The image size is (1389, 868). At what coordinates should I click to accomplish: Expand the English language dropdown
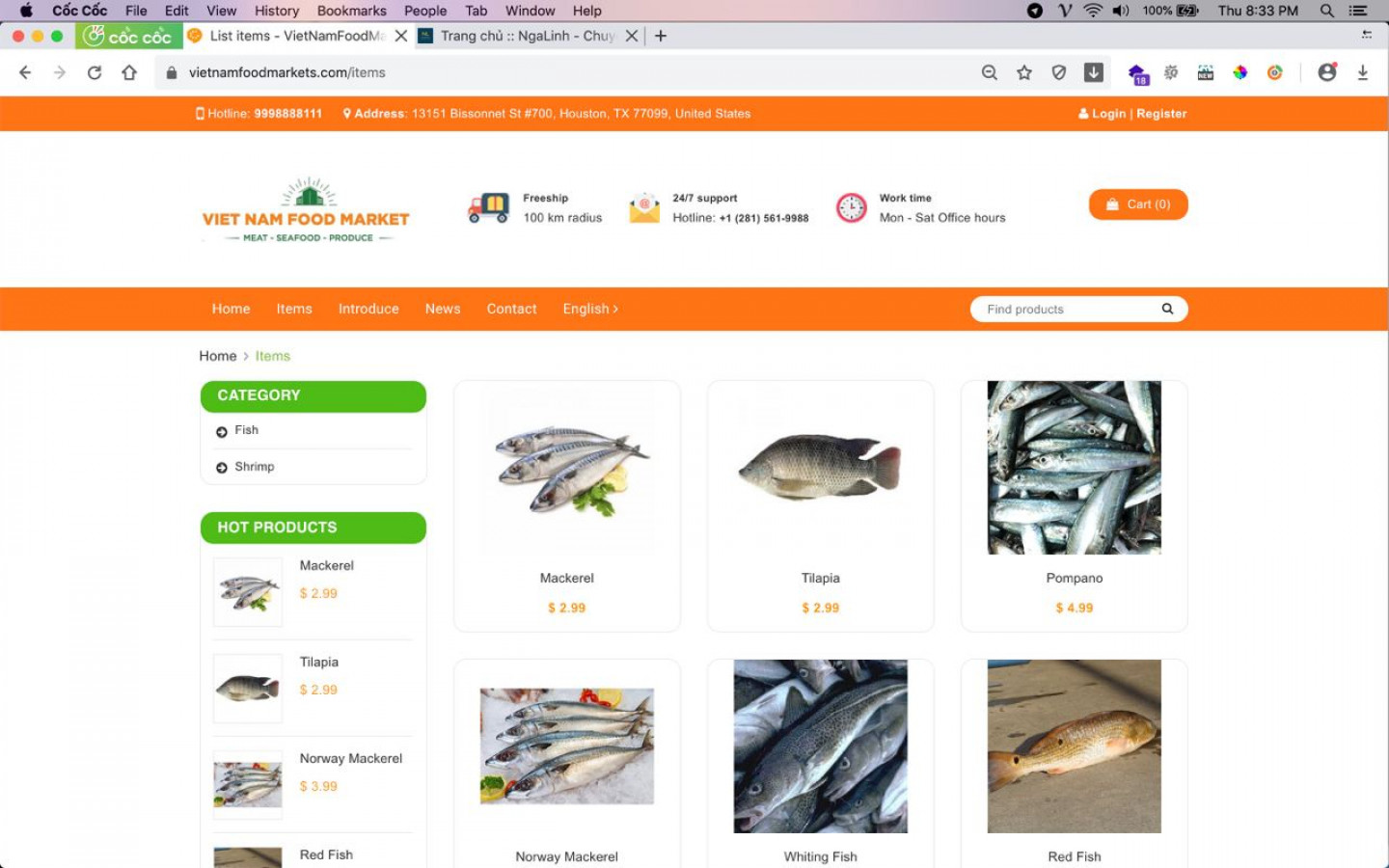[x=590, y=309]
